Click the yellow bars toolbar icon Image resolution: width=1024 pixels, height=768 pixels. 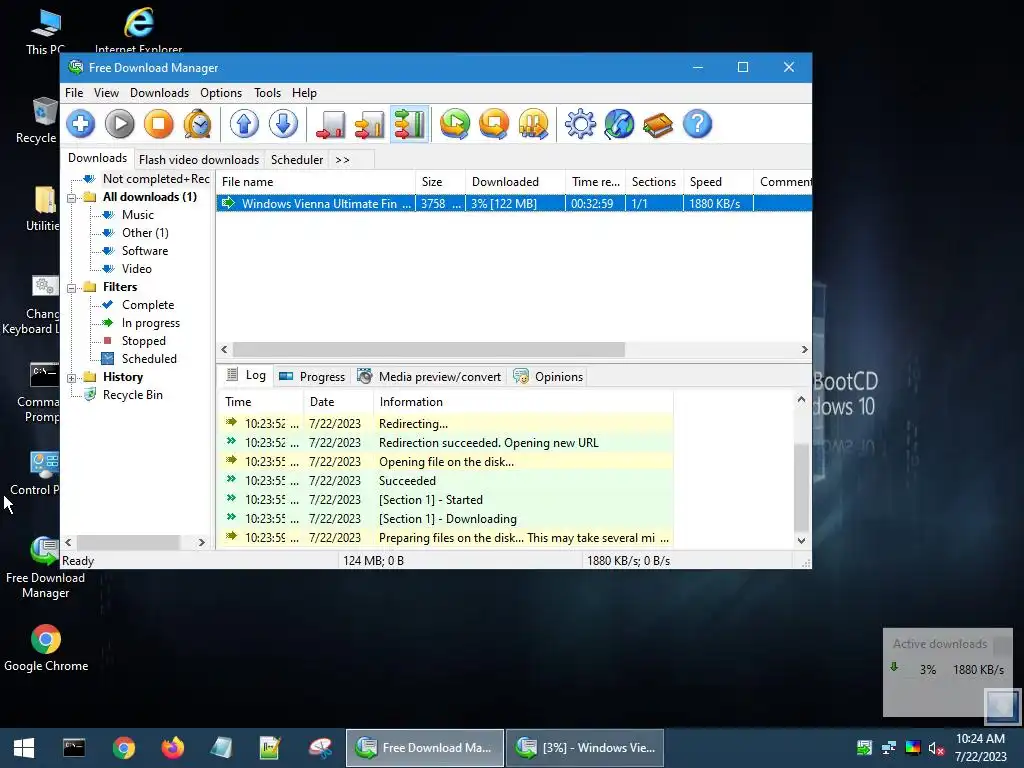coord(534,124)
